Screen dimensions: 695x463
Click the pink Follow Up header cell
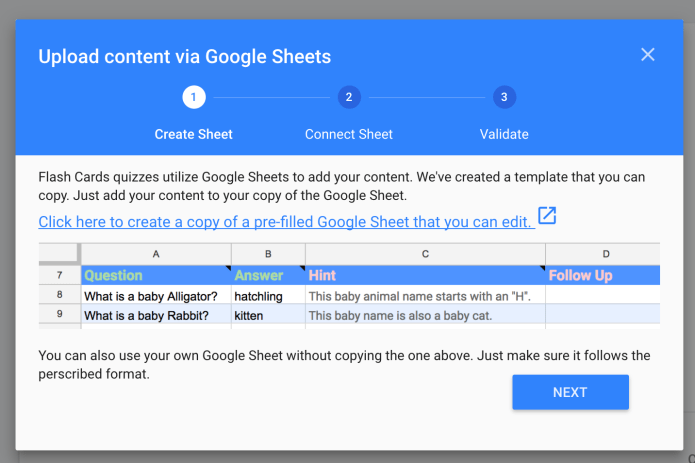(x=604, y=275)
